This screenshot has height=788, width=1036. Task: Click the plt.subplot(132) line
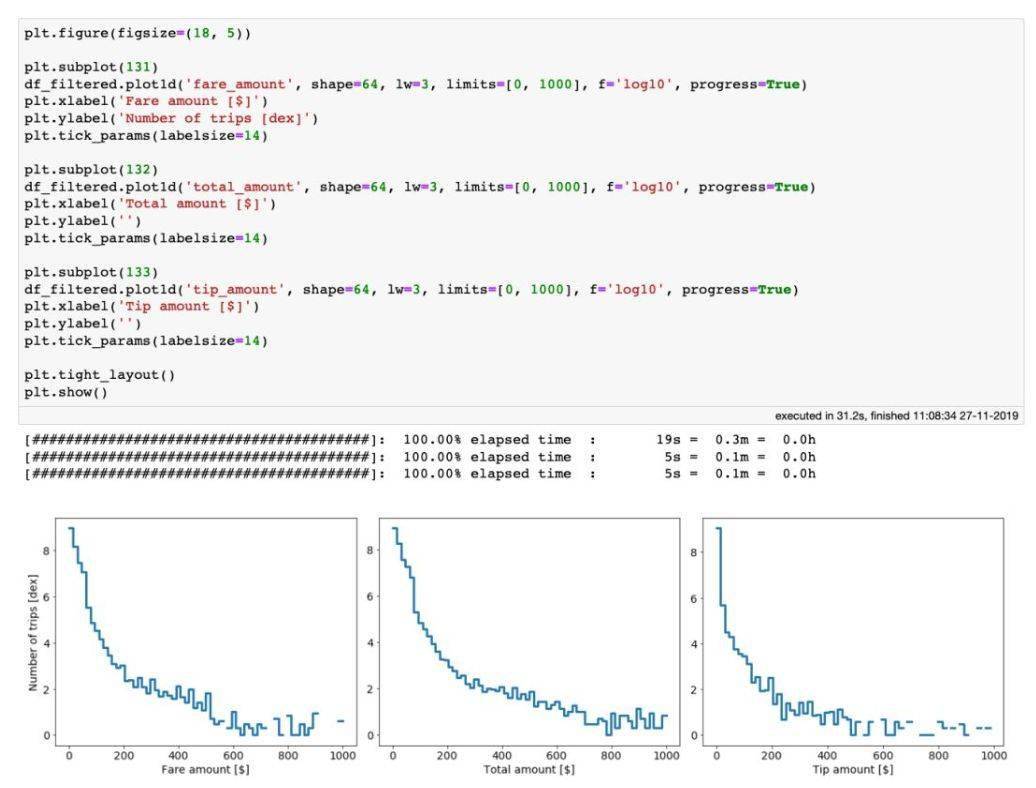click(x=91, y=170)
